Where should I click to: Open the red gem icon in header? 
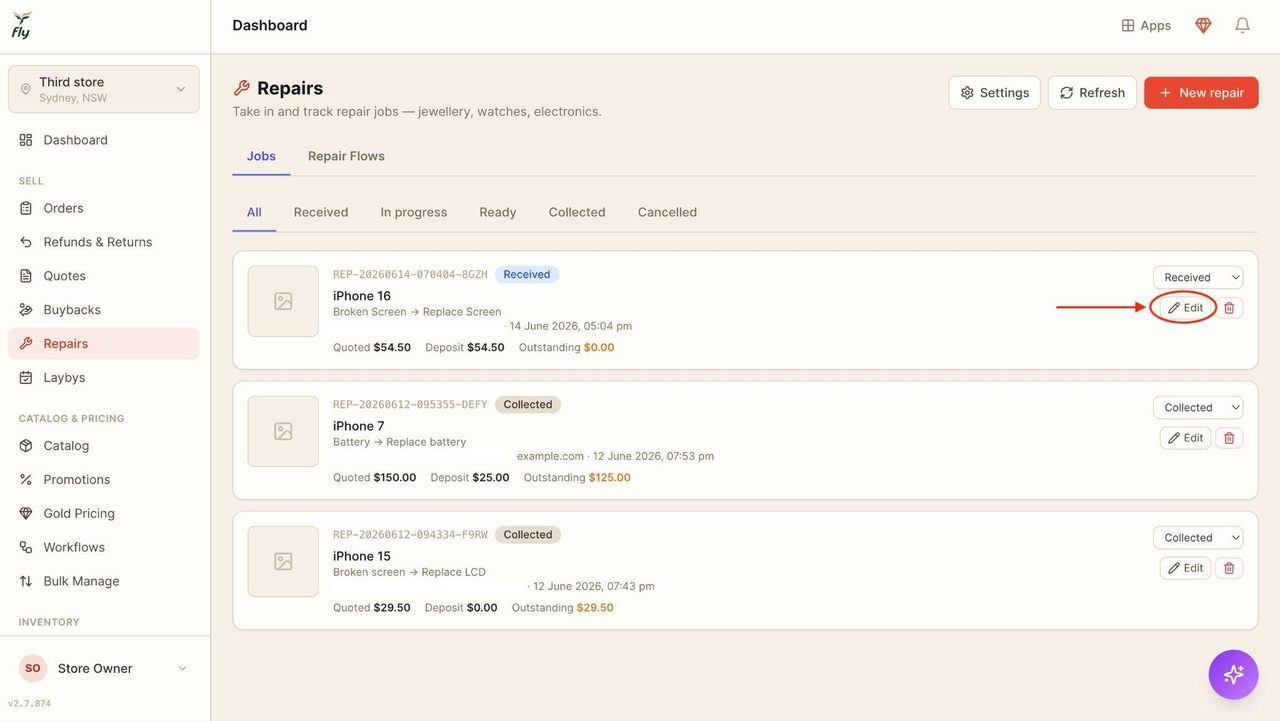click(1203, 25)
